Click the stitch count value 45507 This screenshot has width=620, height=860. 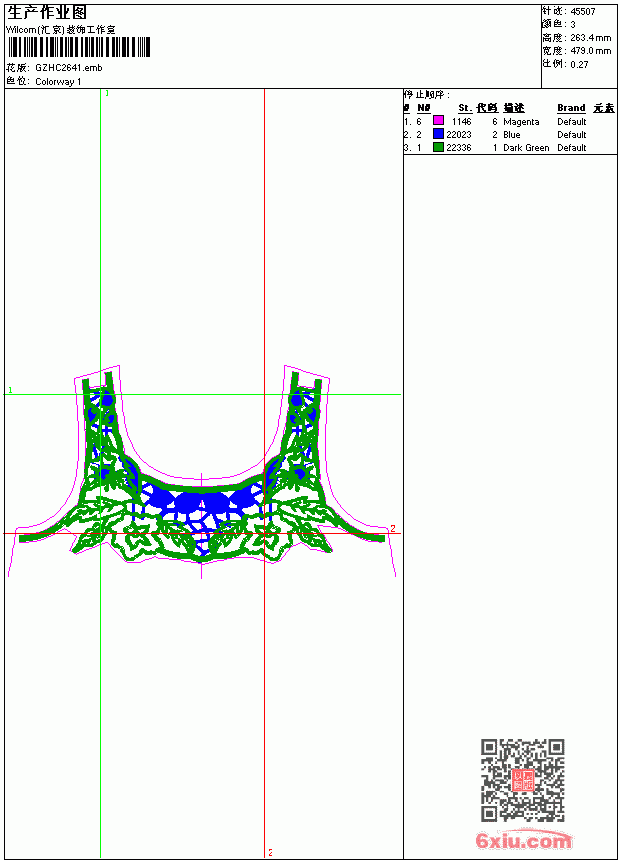click(583, 12)
